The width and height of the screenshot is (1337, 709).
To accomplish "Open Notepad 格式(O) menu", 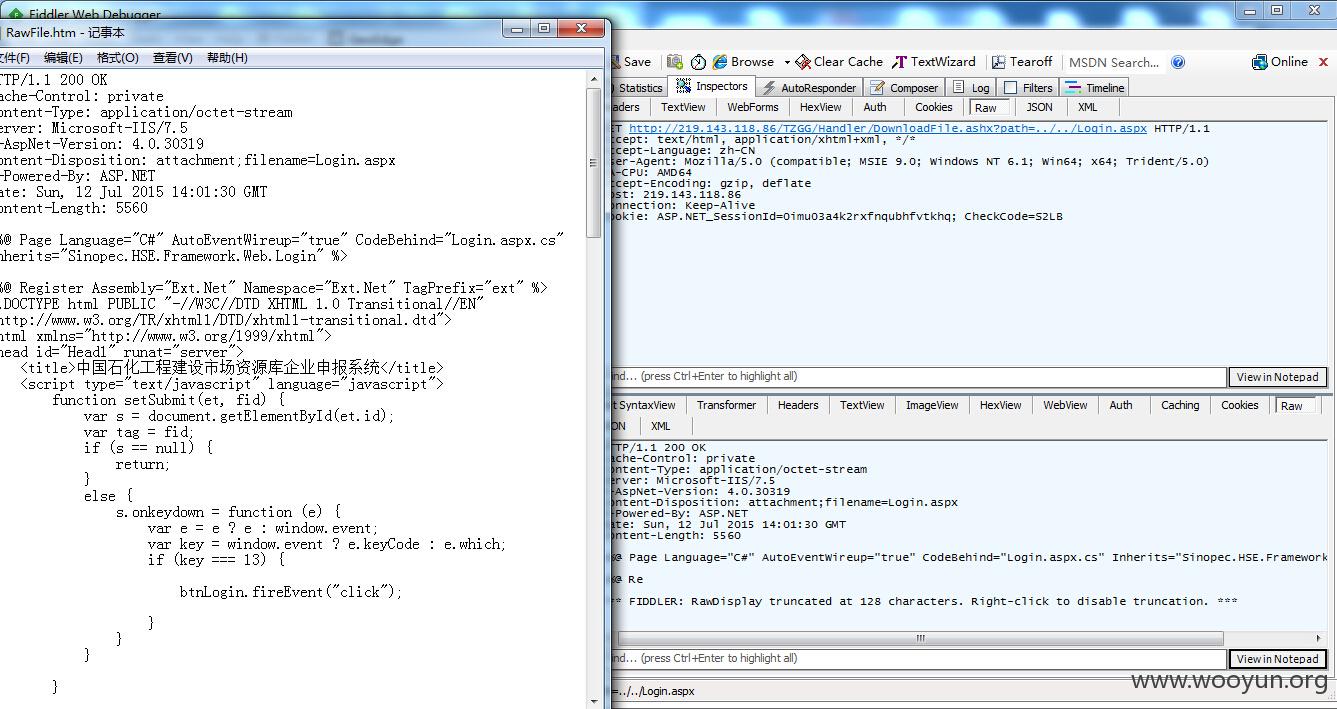I will coord(118,58).
